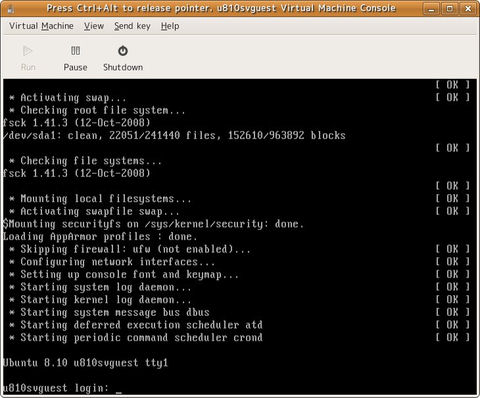480x398 pixels.
Task: Open the Virtual Machine menu
Action: click(41, 26)
